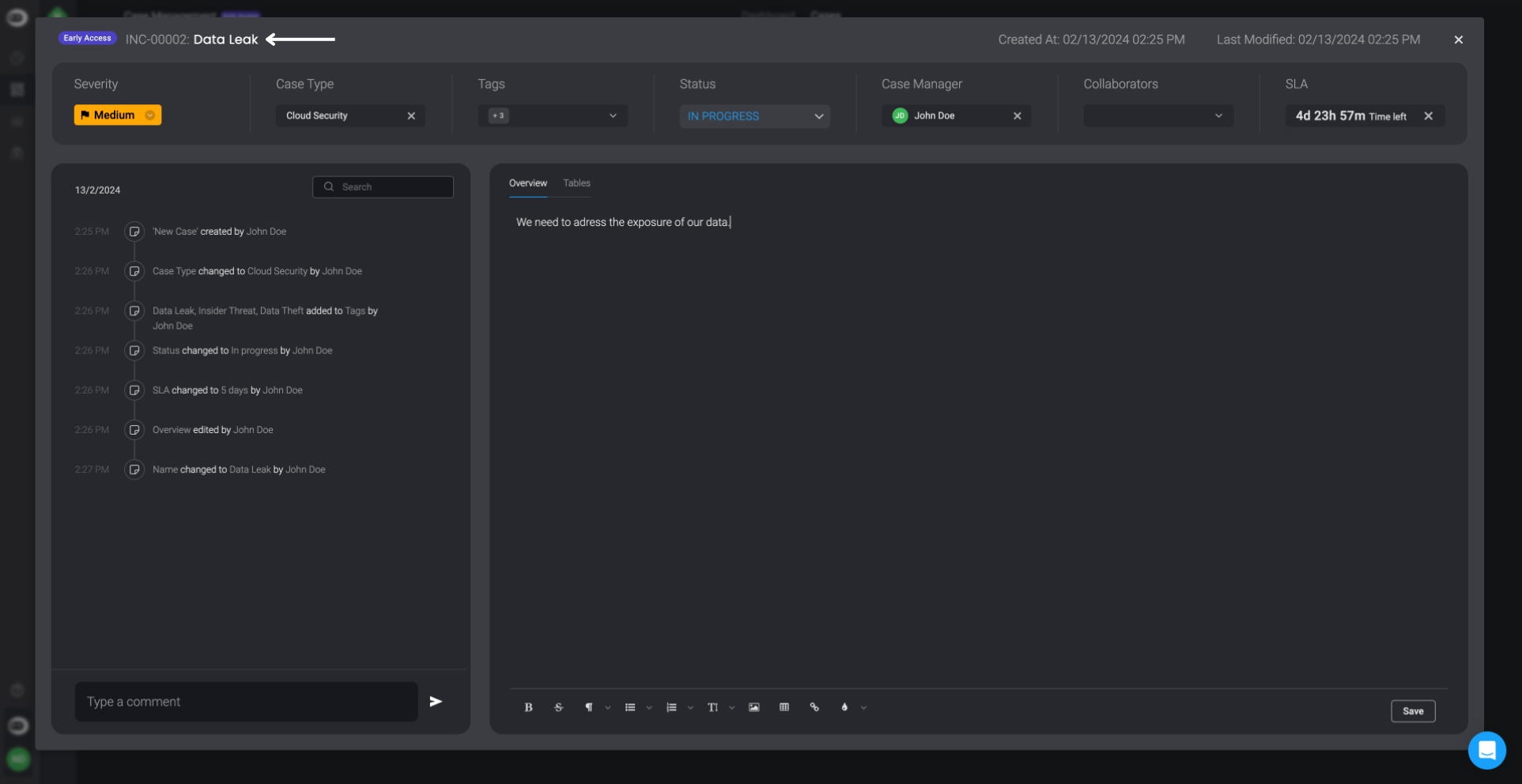Toggle bold formatting in the overview editor

pos(528,707)
